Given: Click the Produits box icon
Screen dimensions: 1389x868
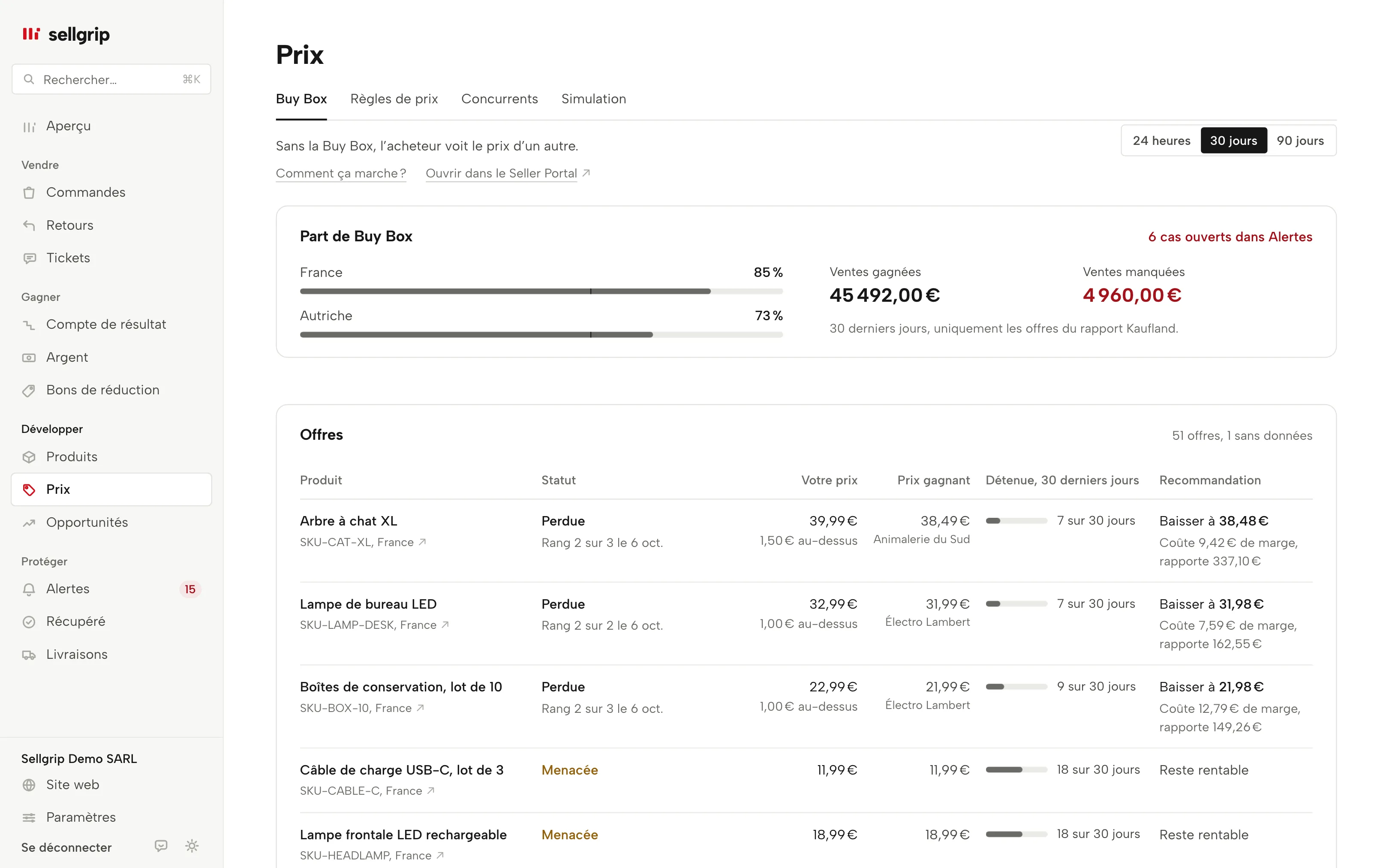Looking at the screenshot, I should tap(29, 457).
